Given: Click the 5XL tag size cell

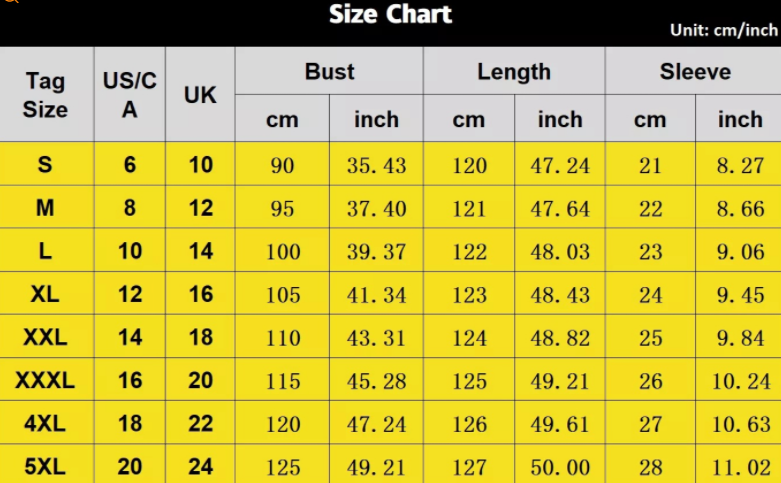Looking at the screenshot, I should click(x=45, y=467).
